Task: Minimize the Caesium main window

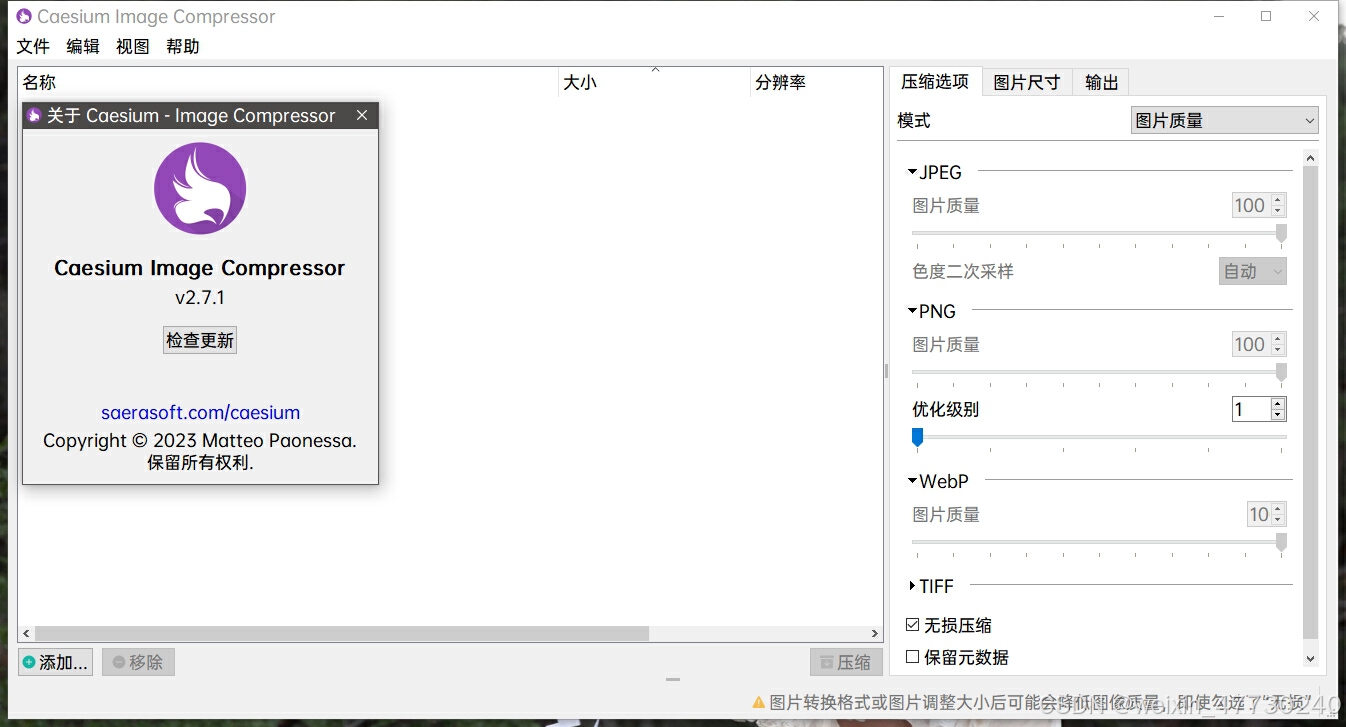Action: [x=1219, y=16]
